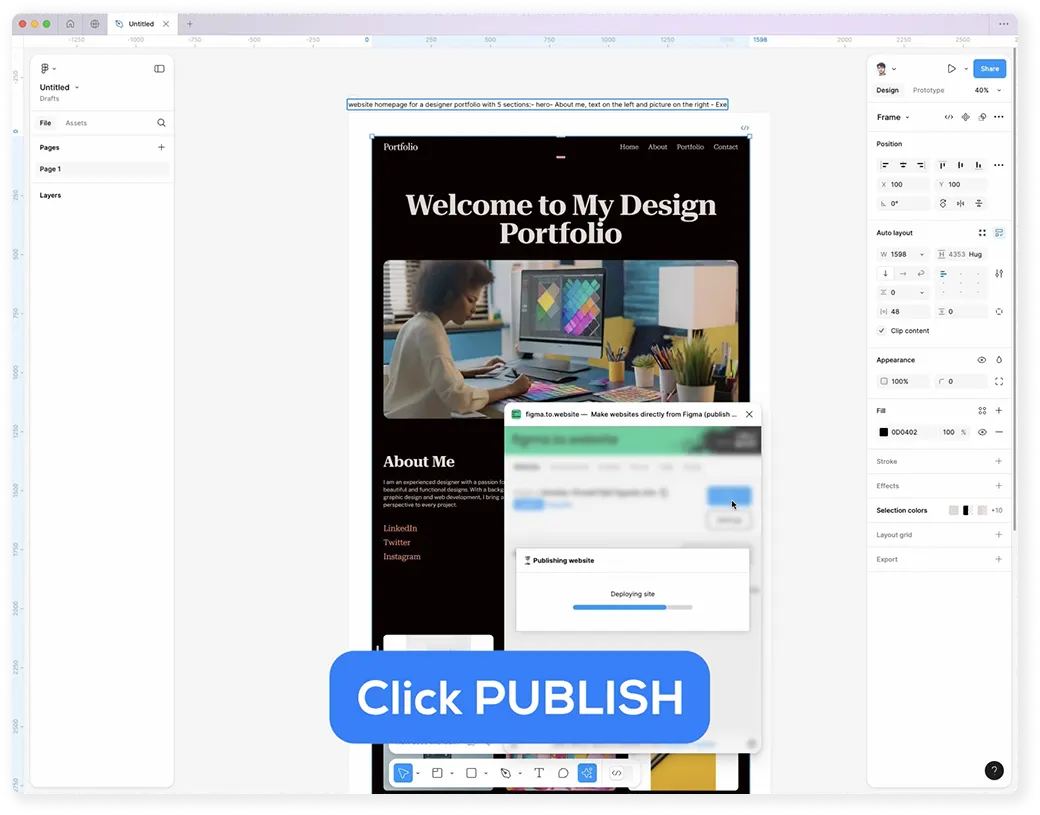The height and width of the screenshot is (815, 1040).
Task: Toggle Appearance layer visibility eye icon
Action: coord(982,360)
